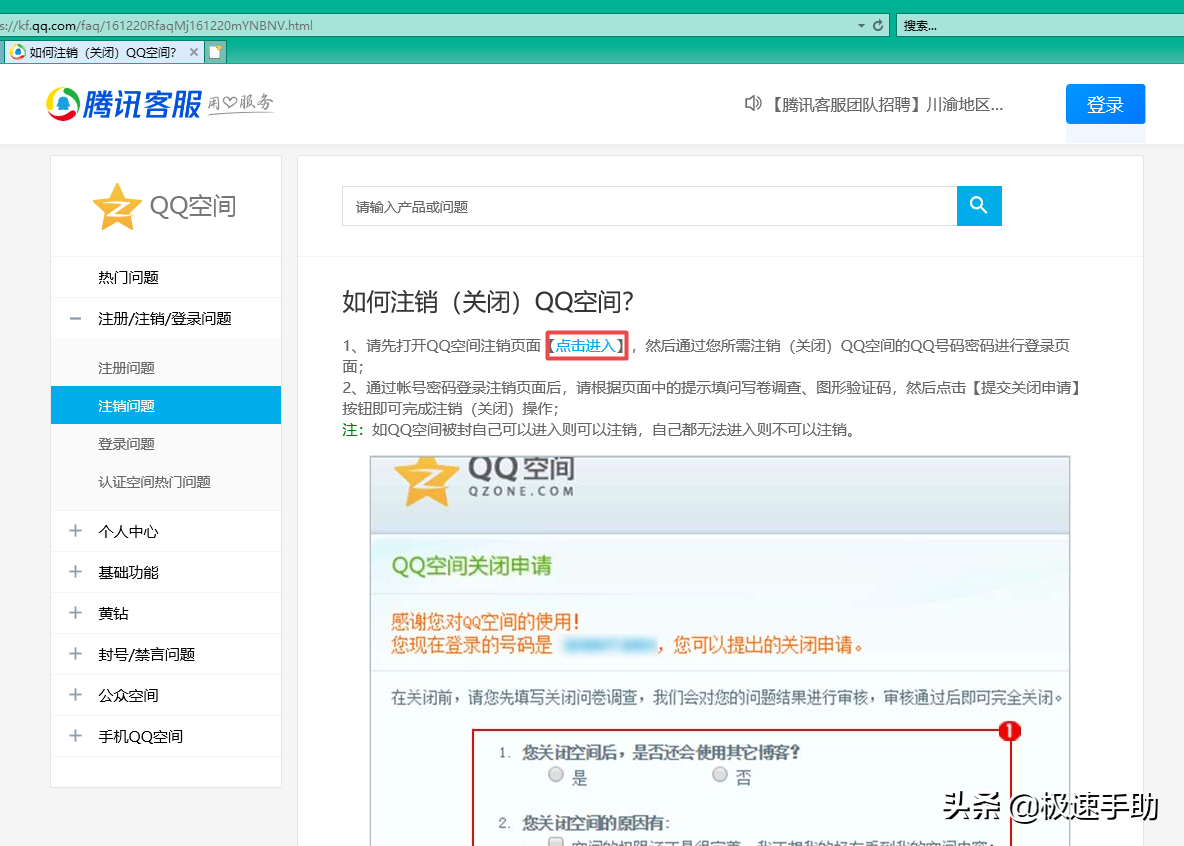Select the QQ空间 star icon in the sidebar

pos(117,205)
